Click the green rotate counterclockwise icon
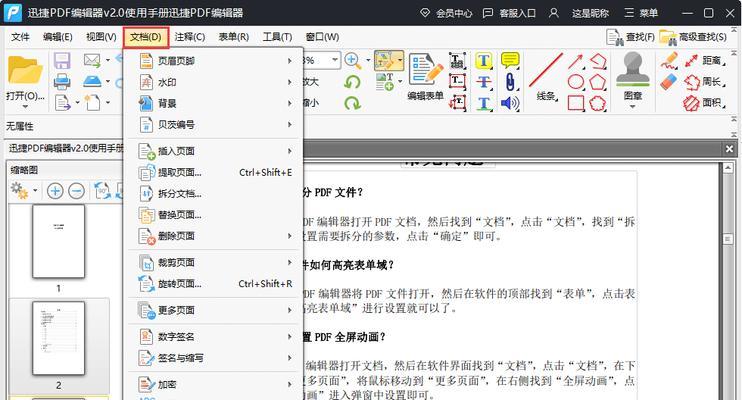The height and width of the screenshot is (400, 742). pyautogui.click(x=352, y=82)
